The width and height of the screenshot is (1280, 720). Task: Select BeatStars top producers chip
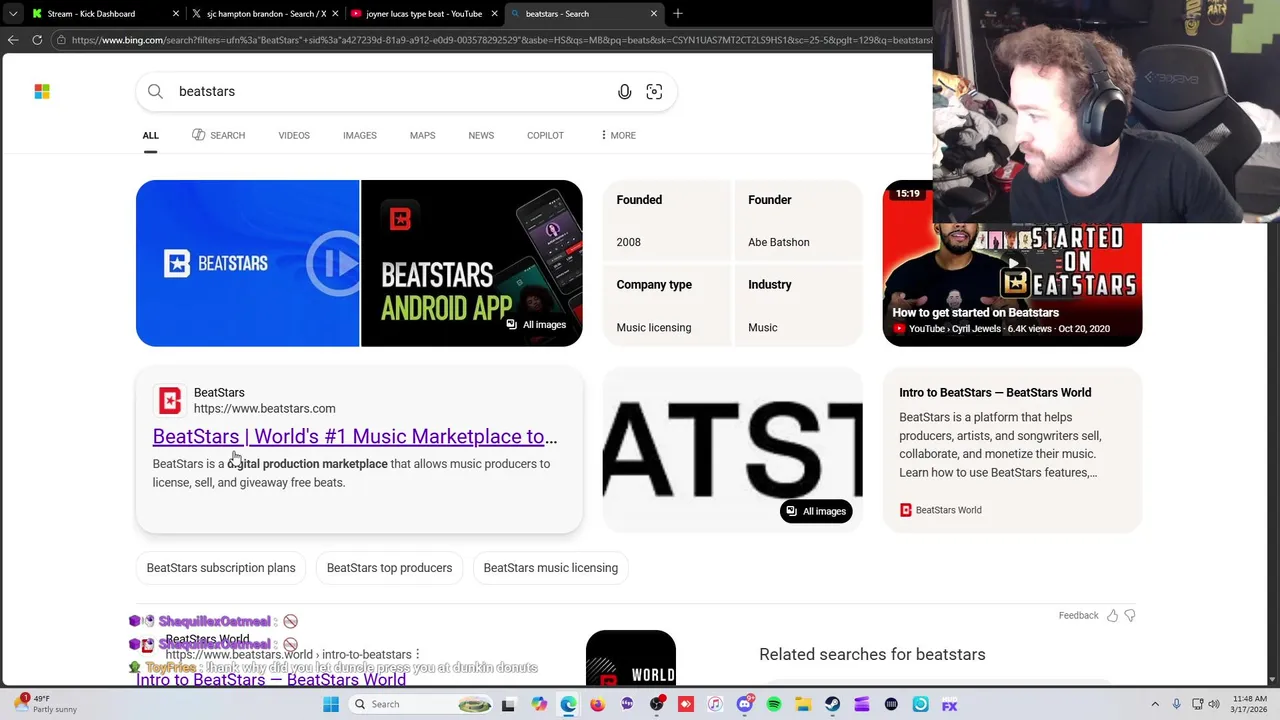pos(389,568)
